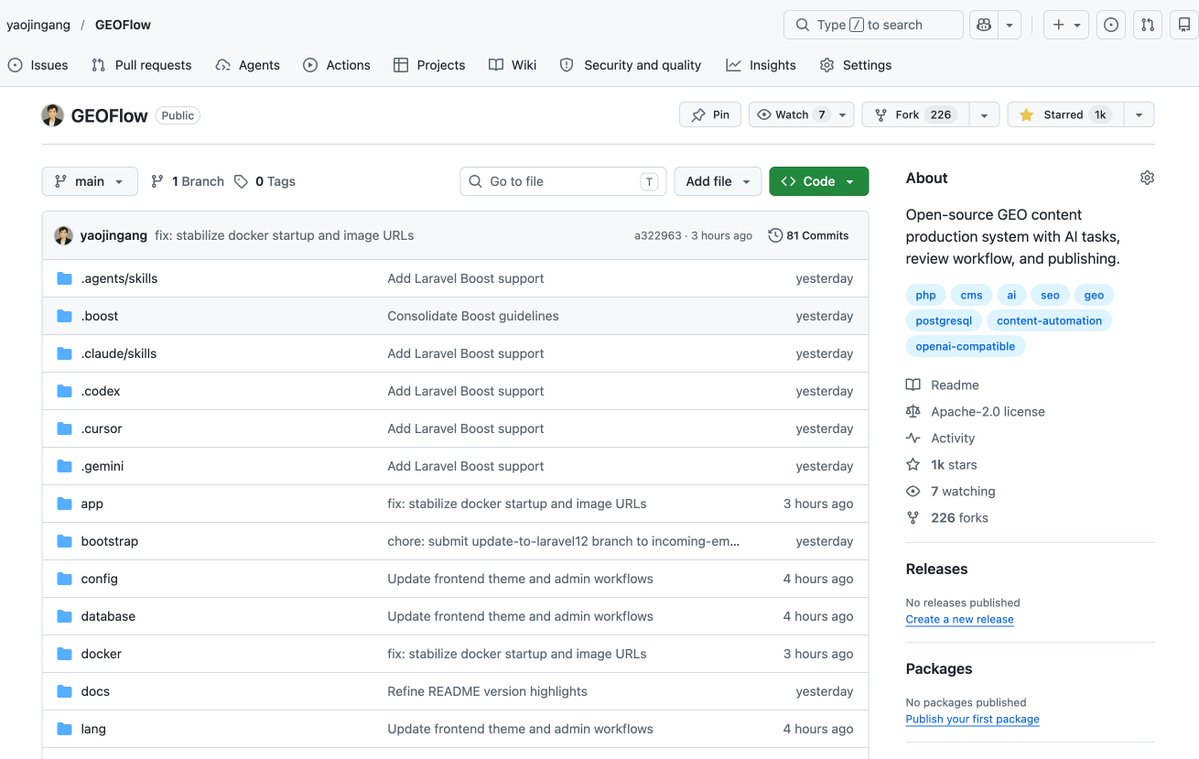Open the Issues inbox icon in header
This screenshot has height=759, width=1199.
click(x=1110, y=24)
